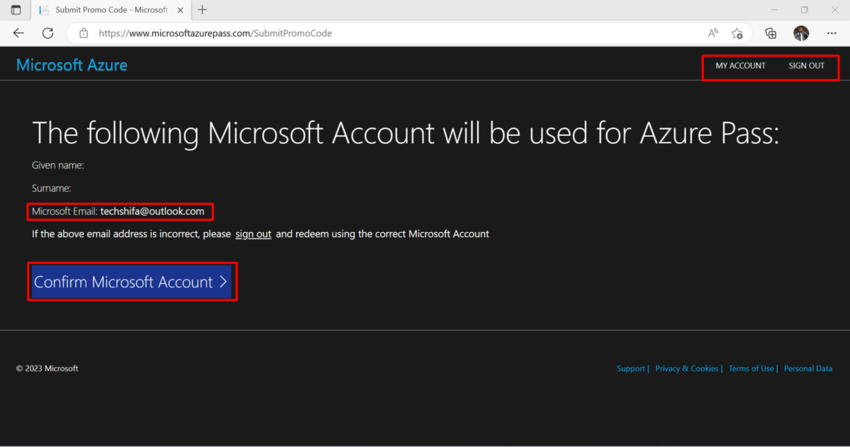Viewport: 850px width, 447px height.
Task: Select the Submit Promo Code tab
Action: tap(111, 10)
